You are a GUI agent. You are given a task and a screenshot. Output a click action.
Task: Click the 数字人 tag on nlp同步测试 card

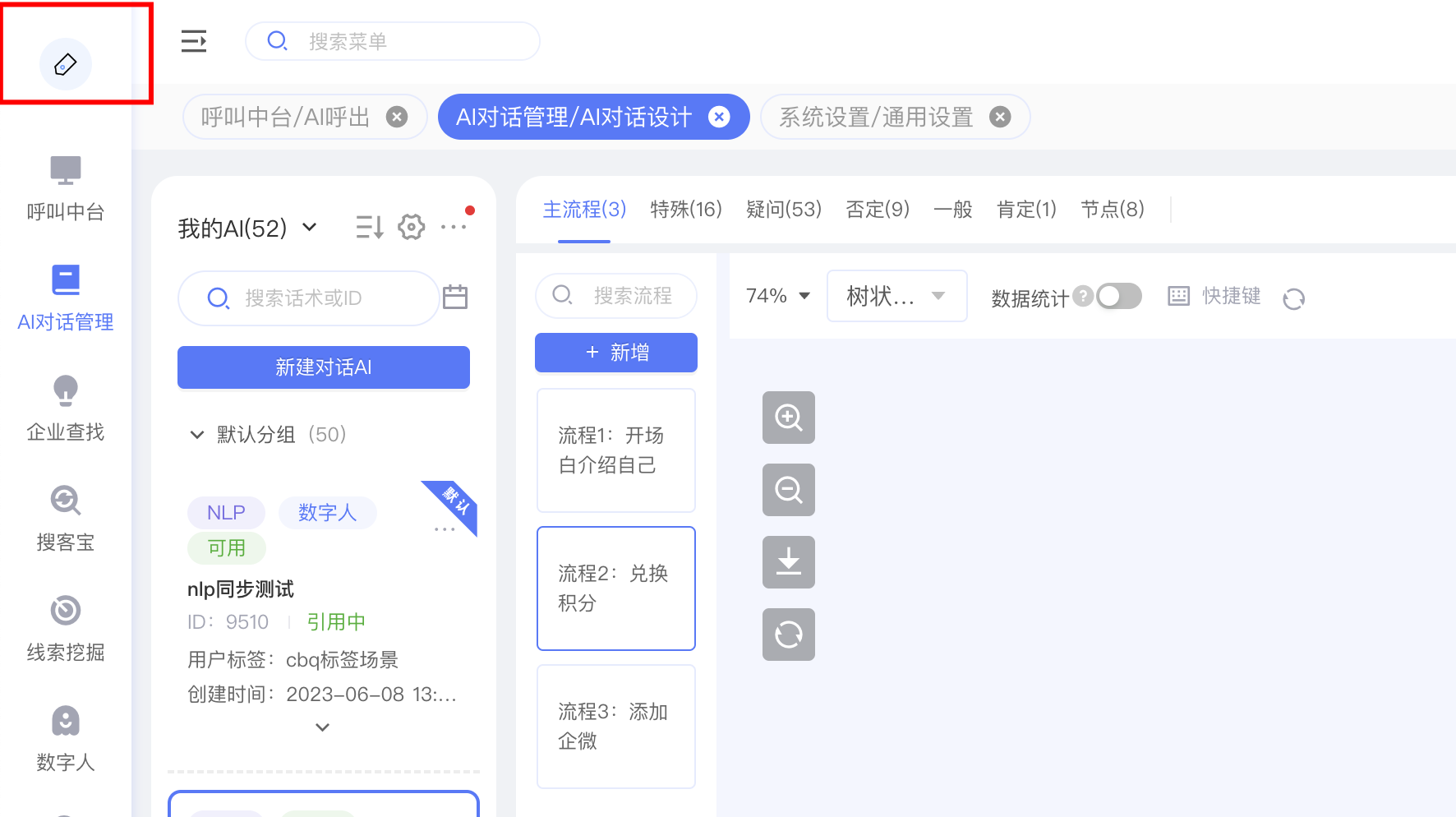[x=327, y=513]
